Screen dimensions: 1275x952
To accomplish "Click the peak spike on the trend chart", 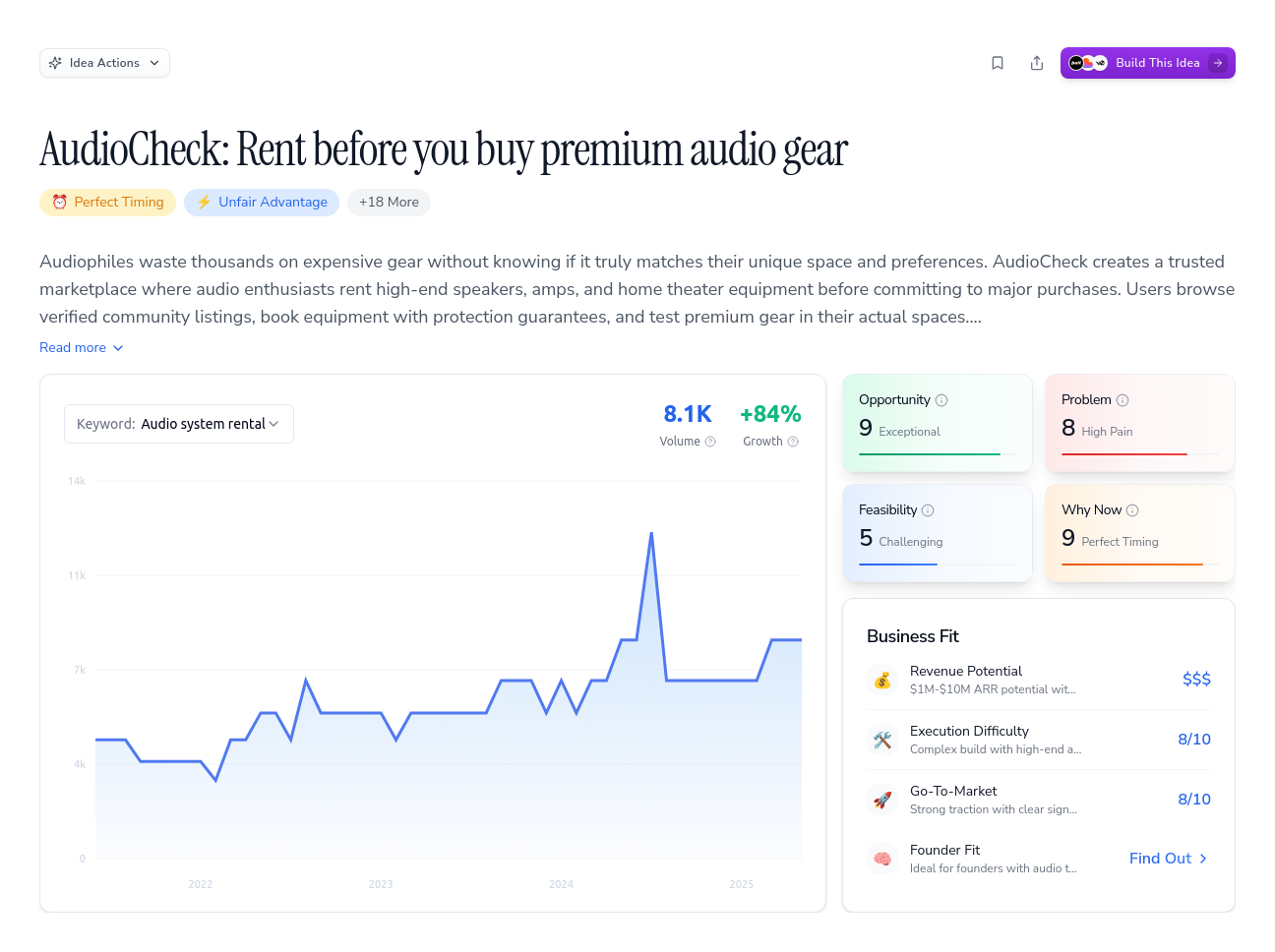I will pyautogui.click(x=651, y=534).
